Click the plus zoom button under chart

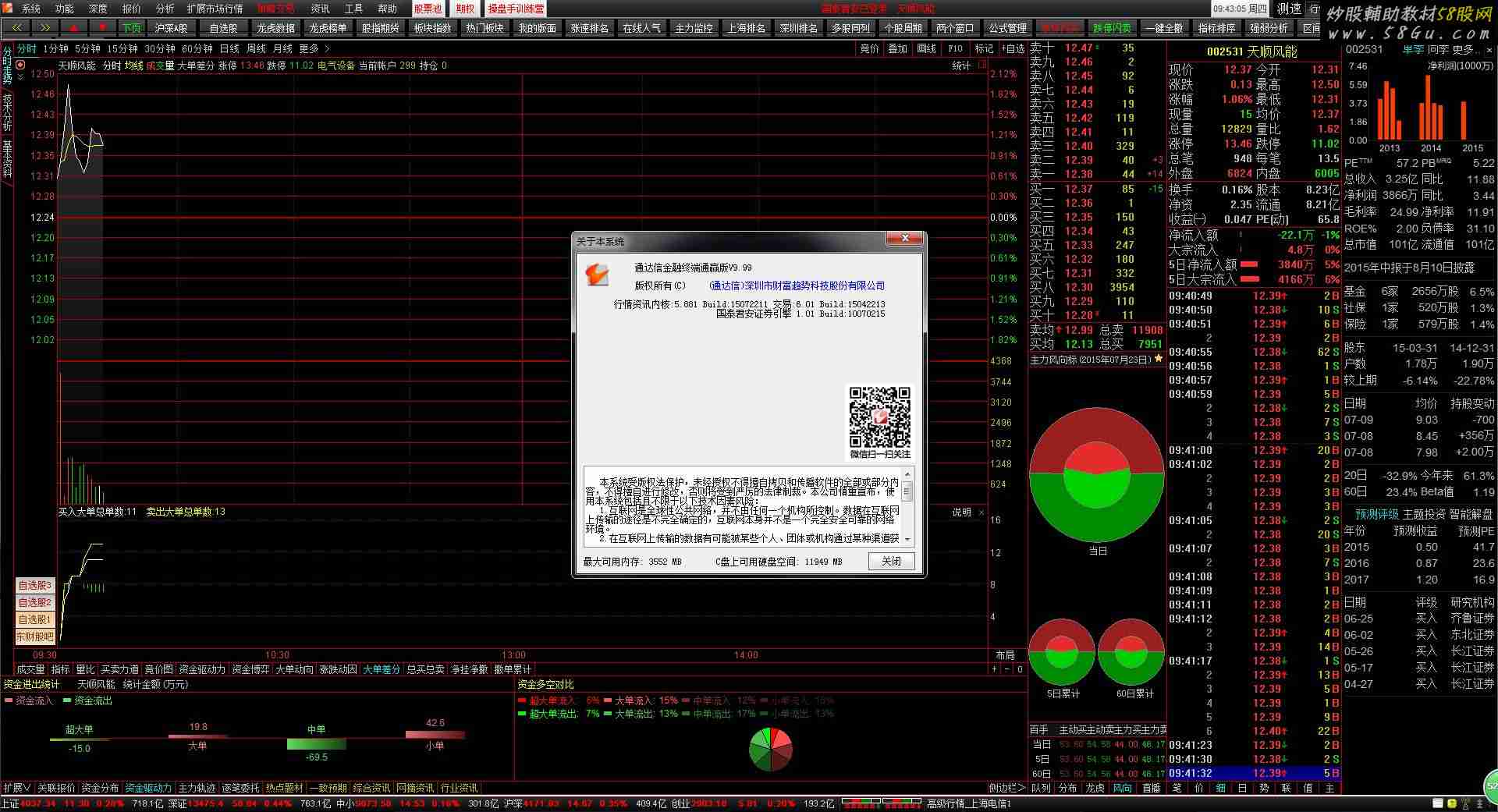[994, 669]
